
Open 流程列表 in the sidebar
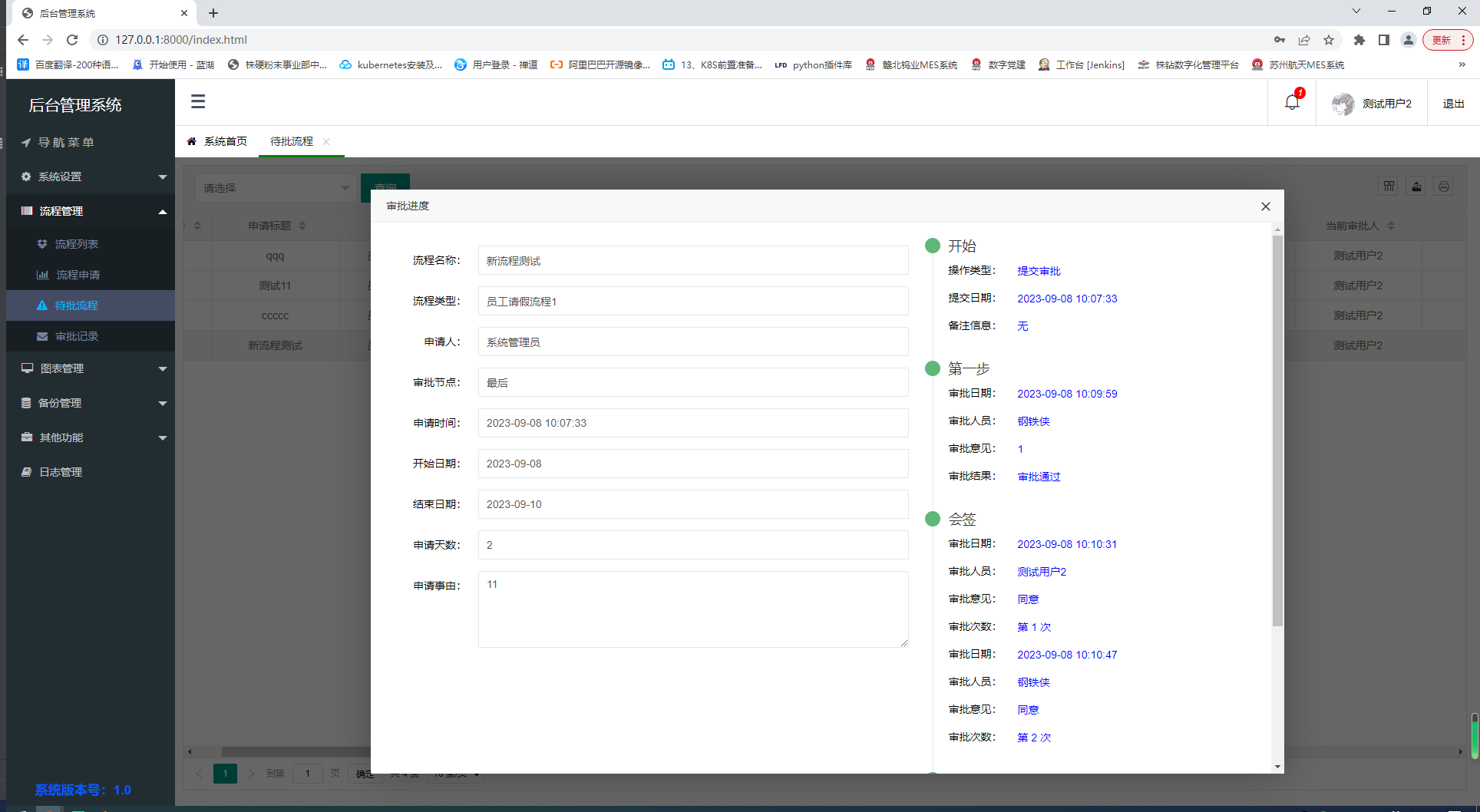pos(77,243)
